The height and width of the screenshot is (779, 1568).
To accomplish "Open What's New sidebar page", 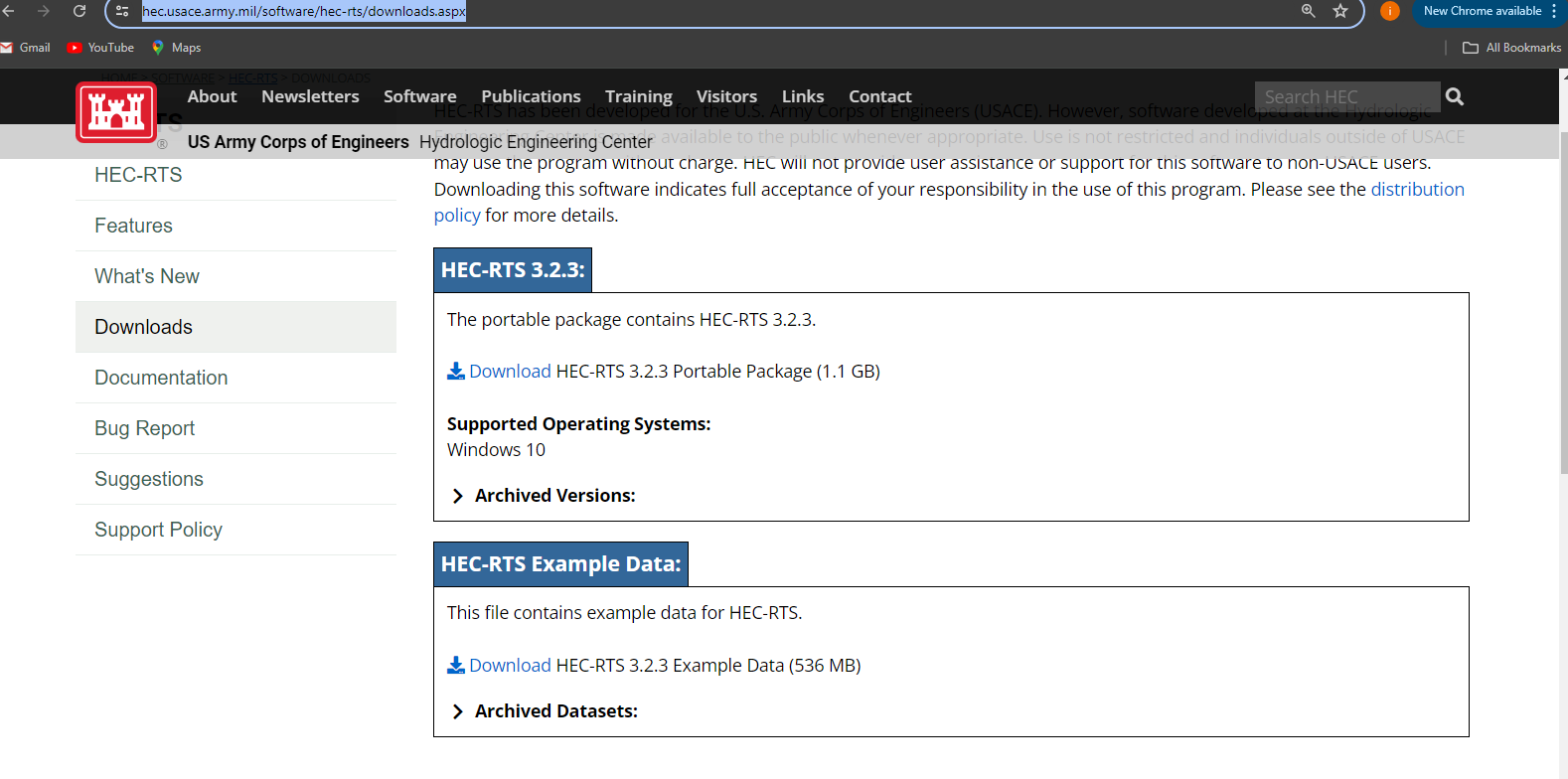I will coord(235,276).
